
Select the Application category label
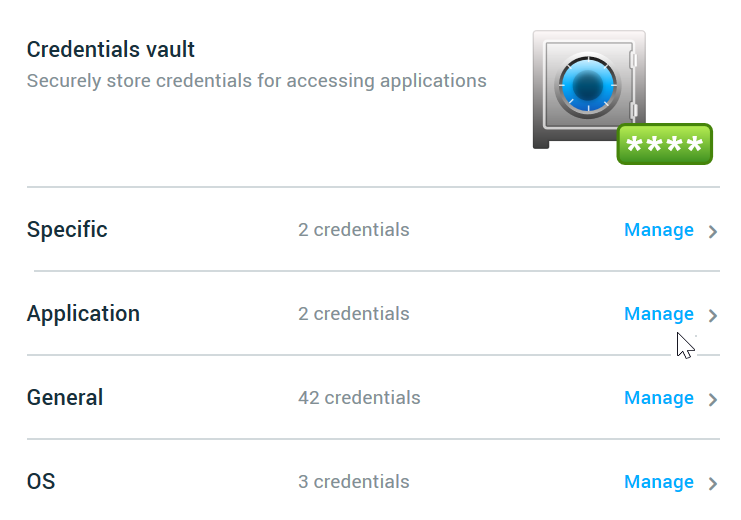pos(83,314)
